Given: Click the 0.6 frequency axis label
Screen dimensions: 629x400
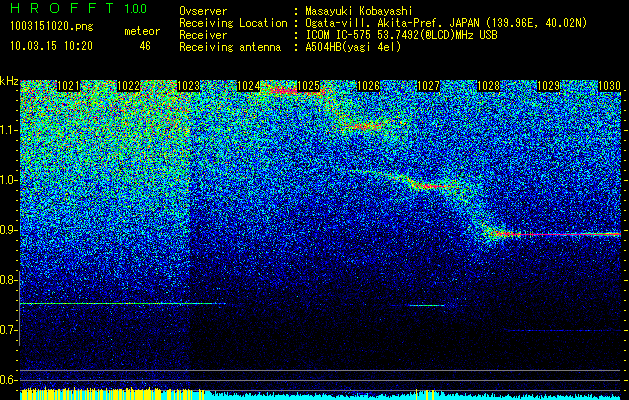Looking at the screenshot, I should pyautogui.click(x=8, y=380).
